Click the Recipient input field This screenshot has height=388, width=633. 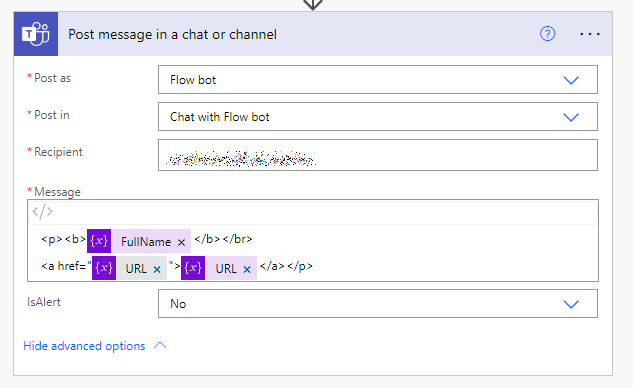click(x=377, y=155)
